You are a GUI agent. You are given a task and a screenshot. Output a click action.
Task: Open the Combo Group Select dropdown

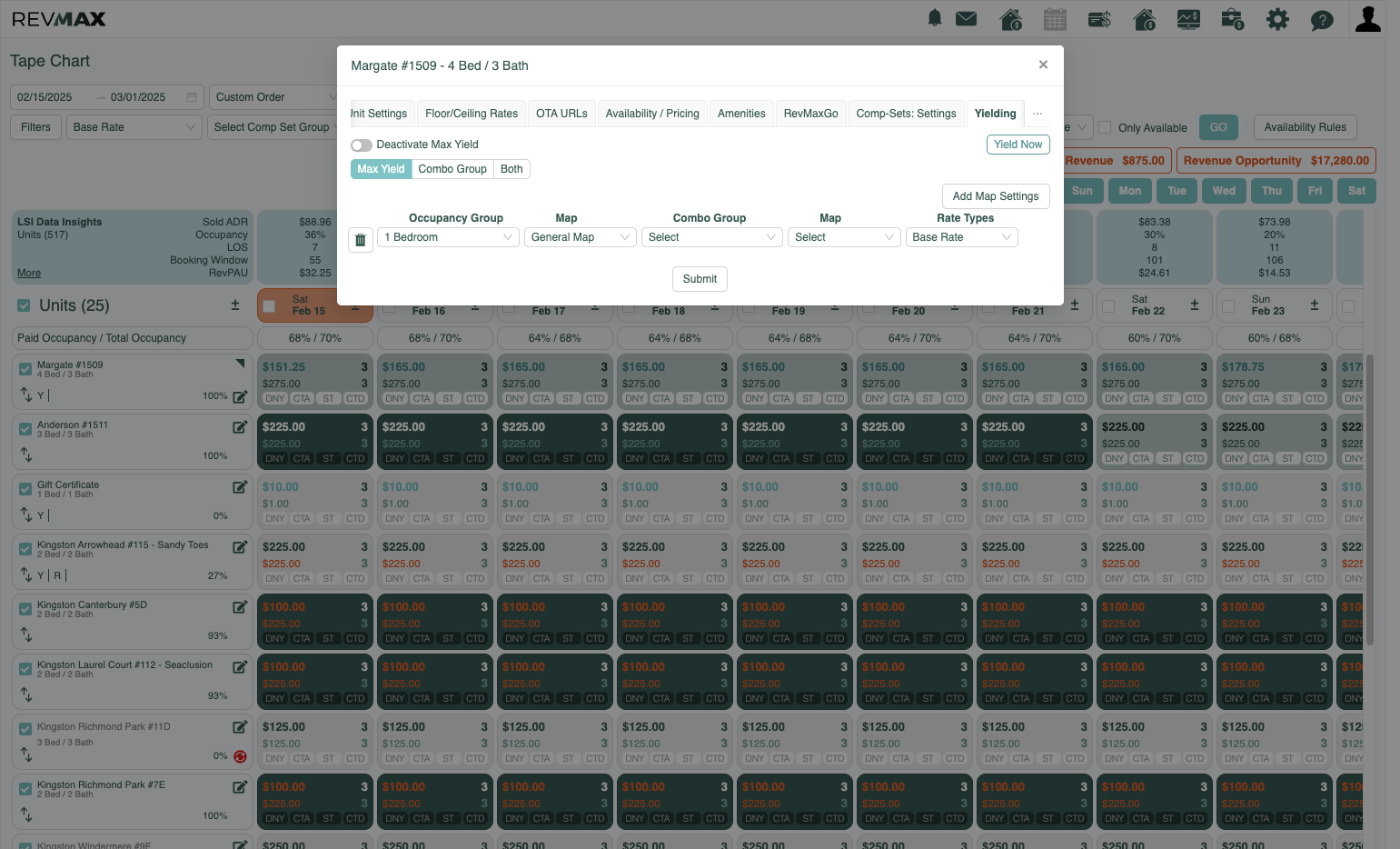point(711,237)
